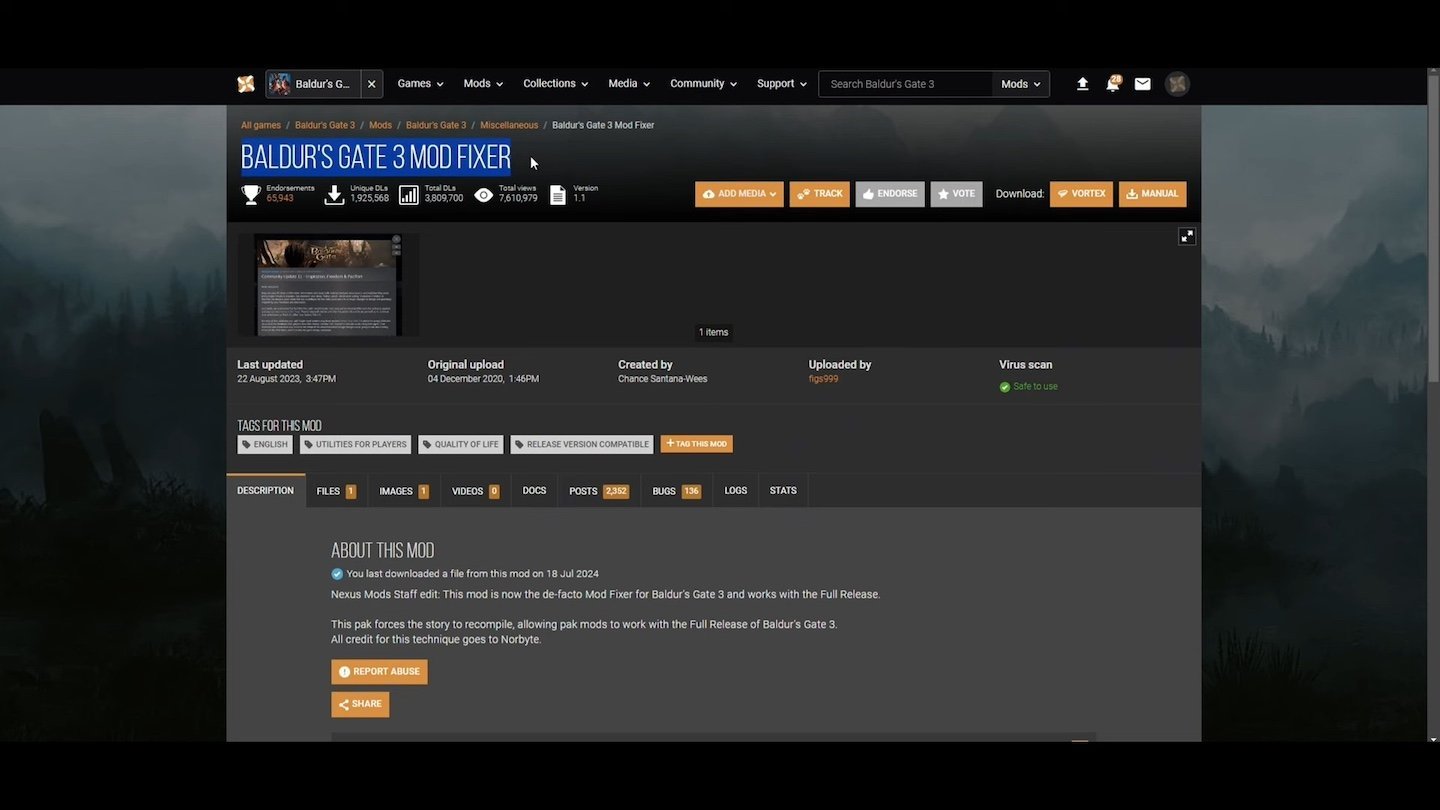Viewport: 1440px width, 810px height.
Task: Download the mod using Vortex button
Action: coord(1081,194)
